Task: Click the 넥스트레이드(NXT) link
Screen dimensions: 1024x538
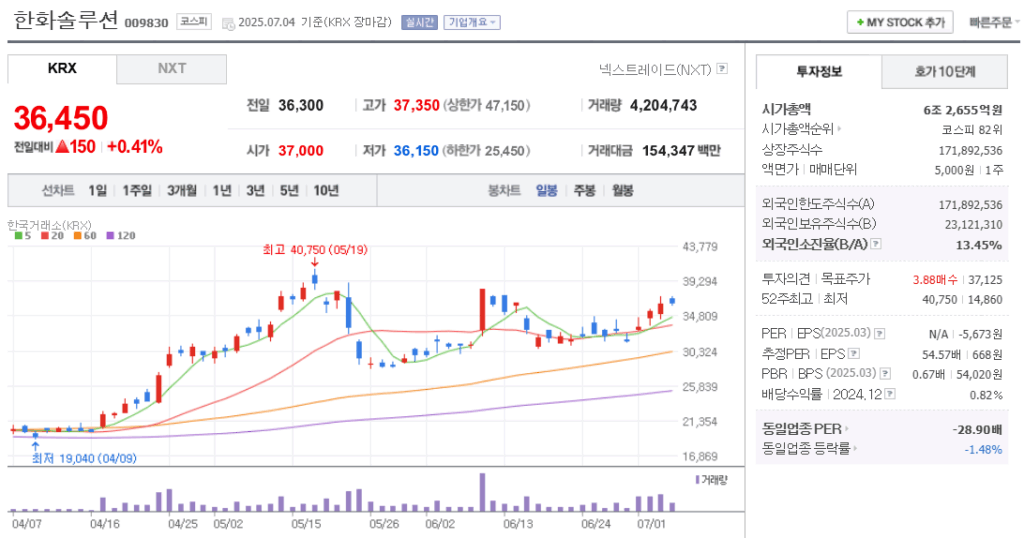Action: 655,69
